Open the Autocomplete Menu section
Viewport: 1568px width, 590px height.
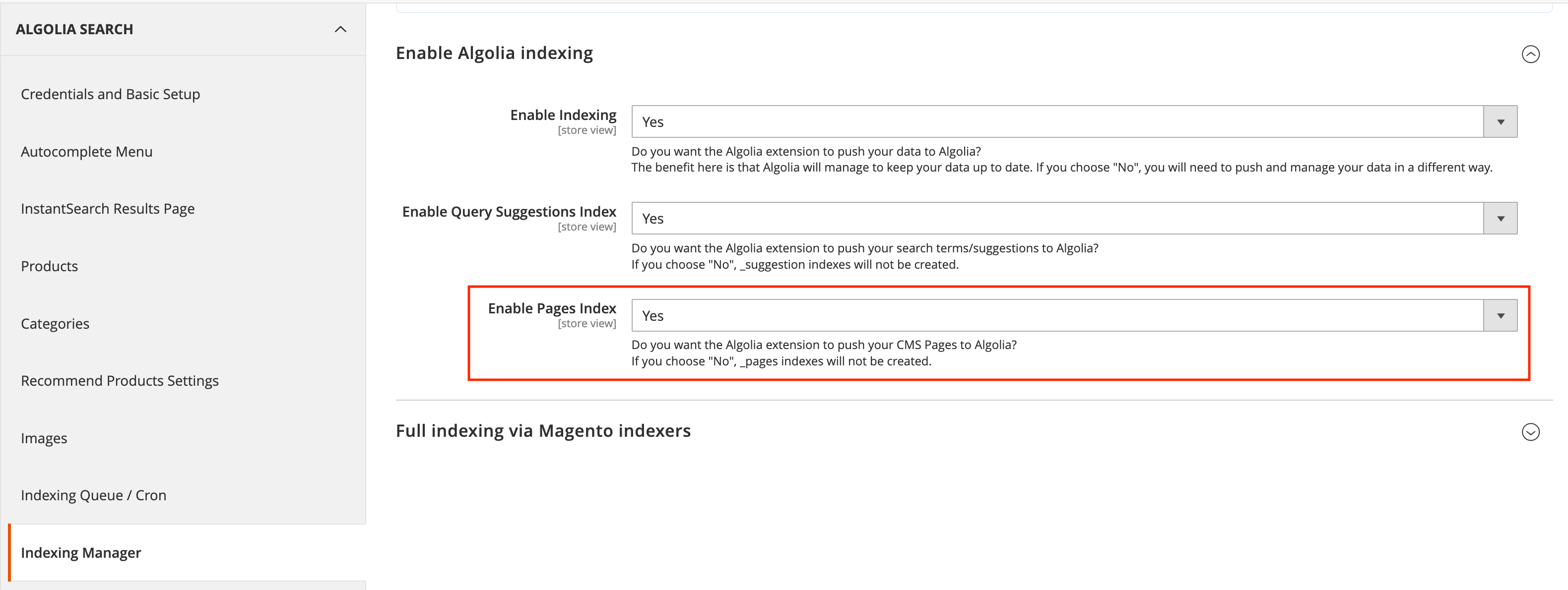(86, 151)
